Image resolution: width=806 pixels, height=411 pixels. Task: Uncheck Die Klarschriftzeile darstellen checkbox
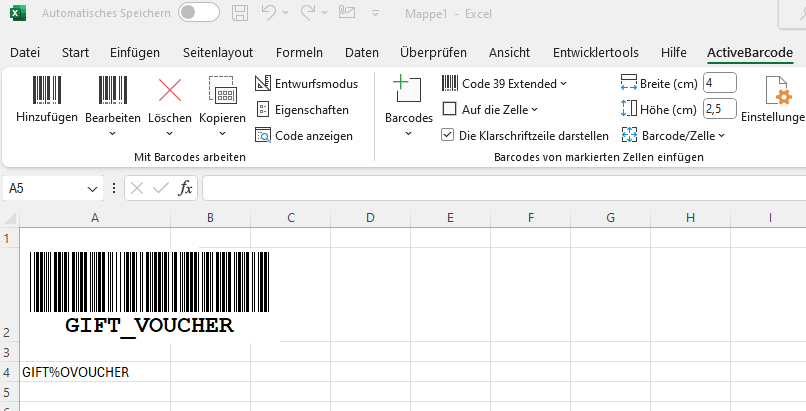448,135
